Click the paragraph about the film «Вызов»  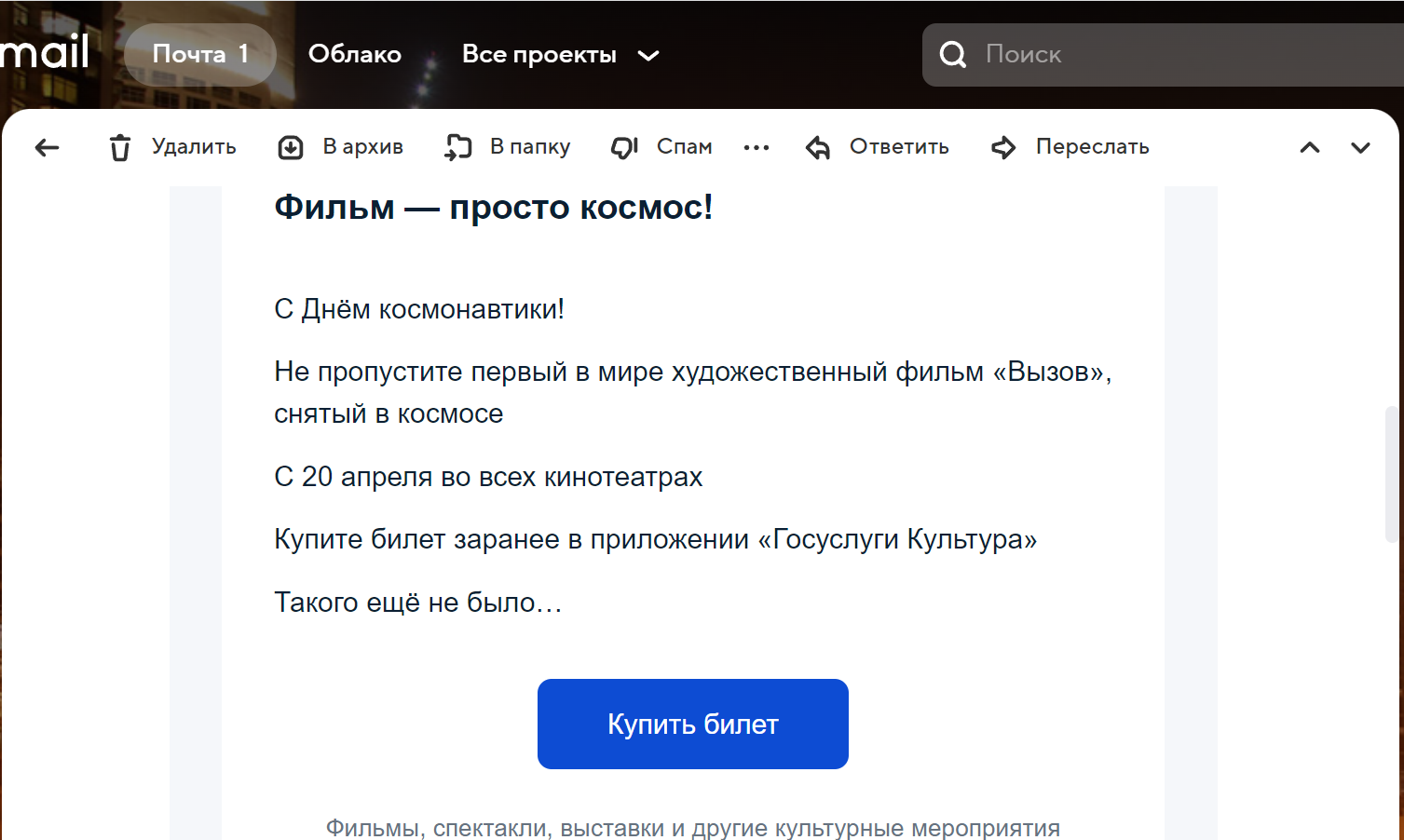pyautogui.click(x=693, y=392)
